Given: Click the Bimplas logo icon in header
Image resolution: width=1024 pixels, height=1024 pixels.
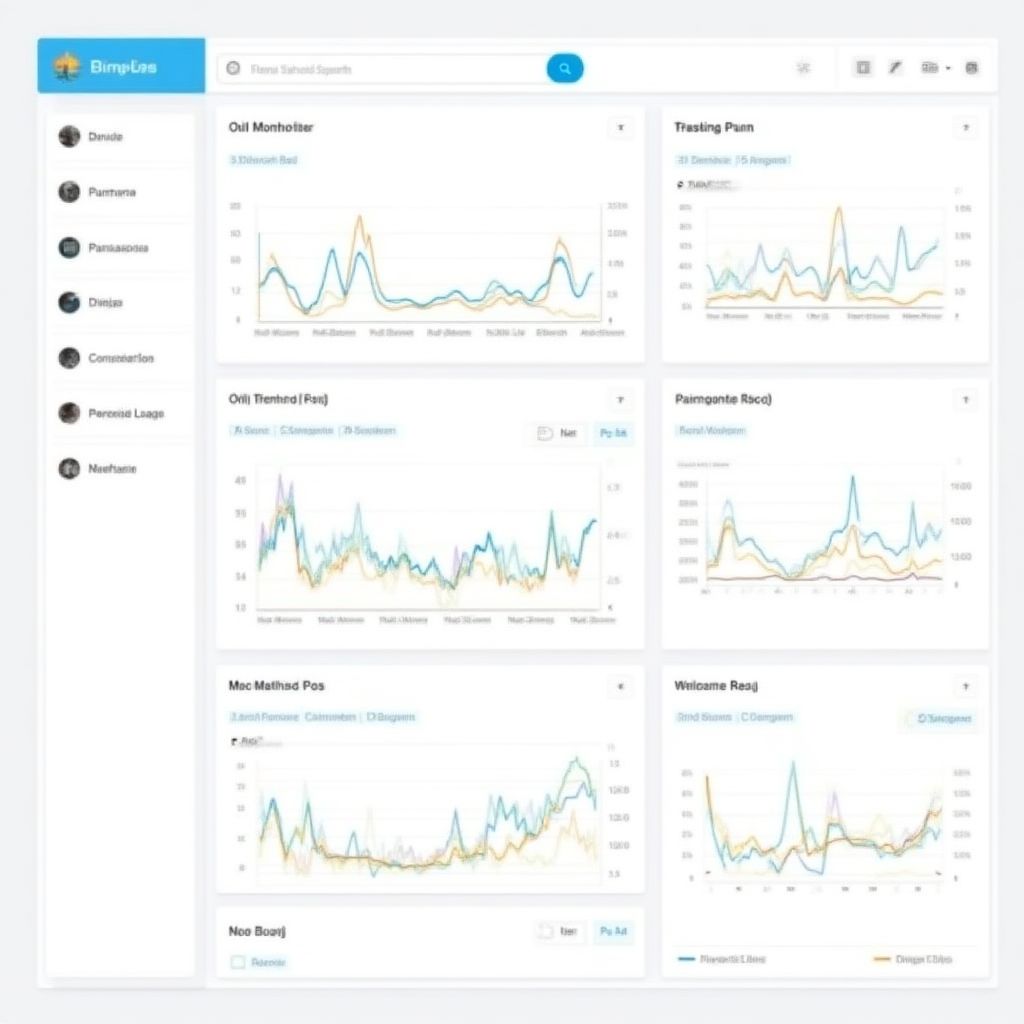Looking at the screenshot, I should click(67, 67).
